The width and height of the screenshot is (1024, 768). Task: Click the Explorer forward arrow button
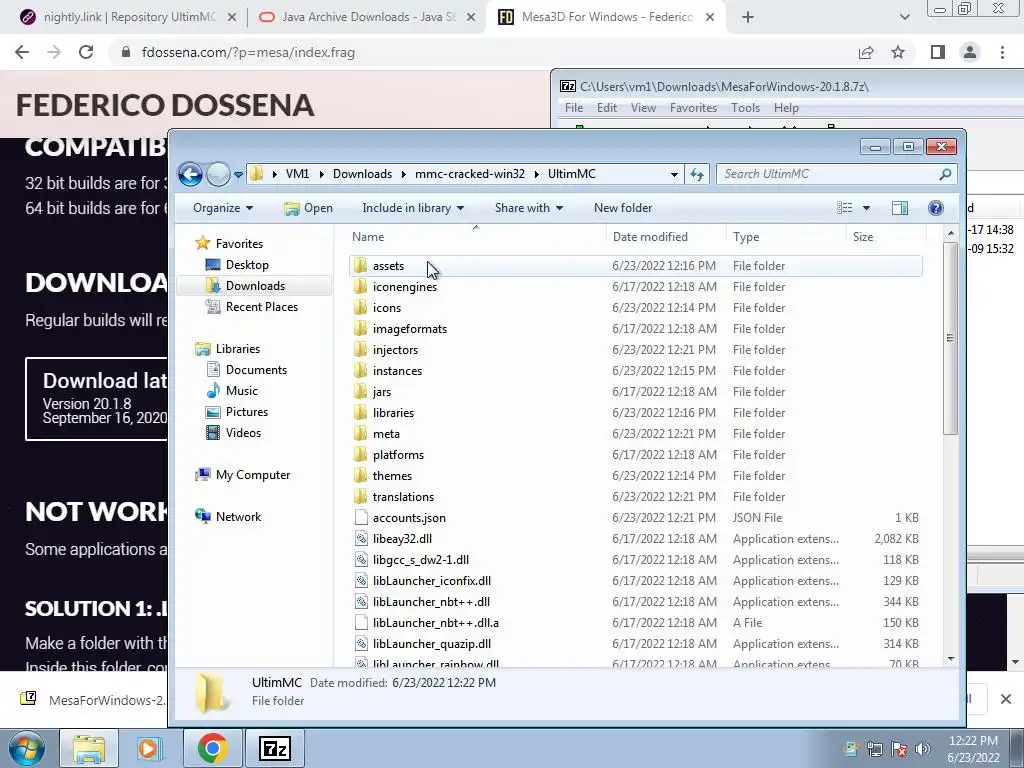pos(218,174)
